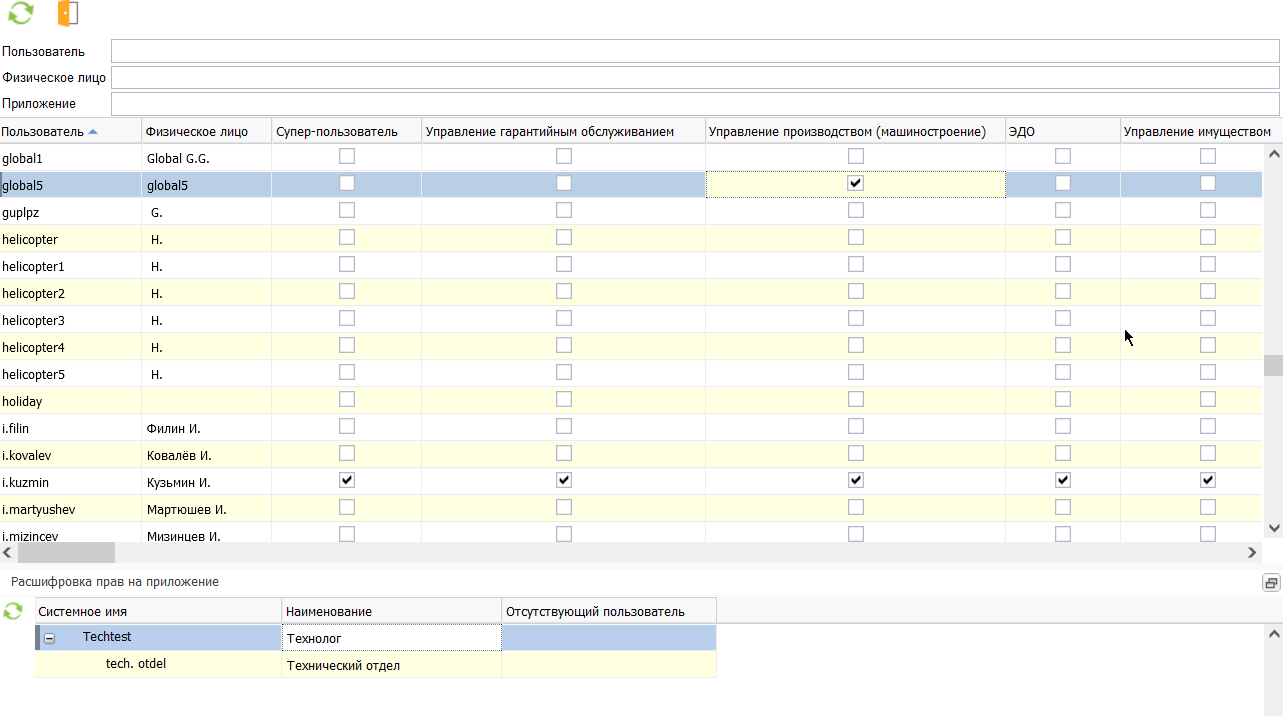Maximize the rights breakdown panel

[1271, 583]
